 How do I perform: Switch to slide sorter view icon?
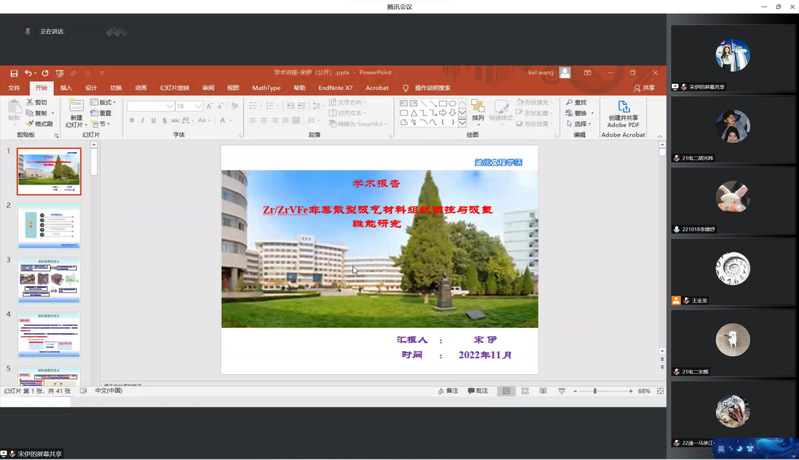(x=525, y=391)
